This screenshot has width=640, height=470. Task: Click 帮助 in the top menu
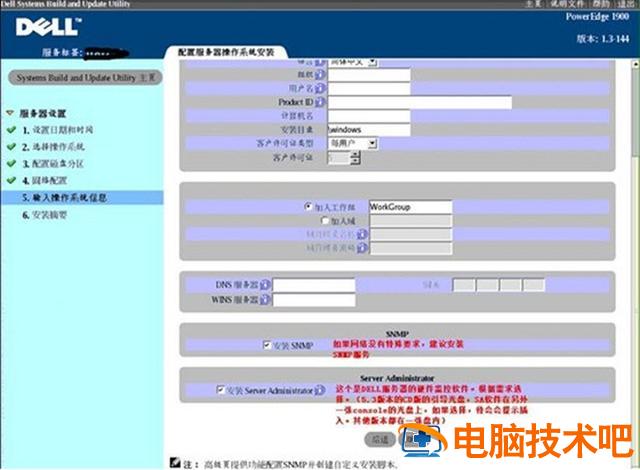click(601, 4)
